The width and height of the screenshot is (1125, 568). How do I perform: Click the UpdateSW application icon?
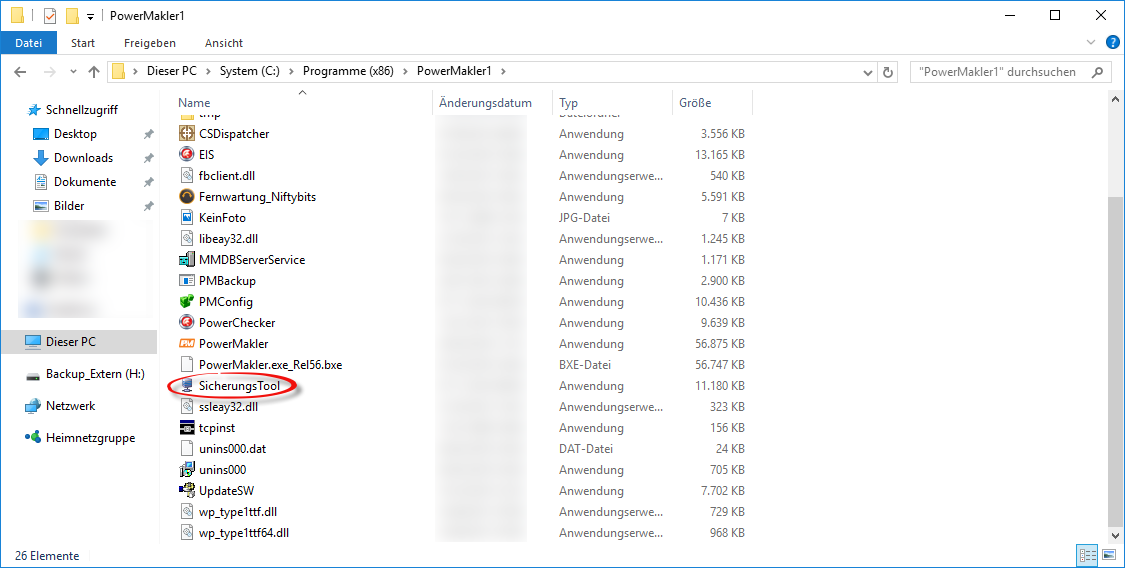click(187, 491)
